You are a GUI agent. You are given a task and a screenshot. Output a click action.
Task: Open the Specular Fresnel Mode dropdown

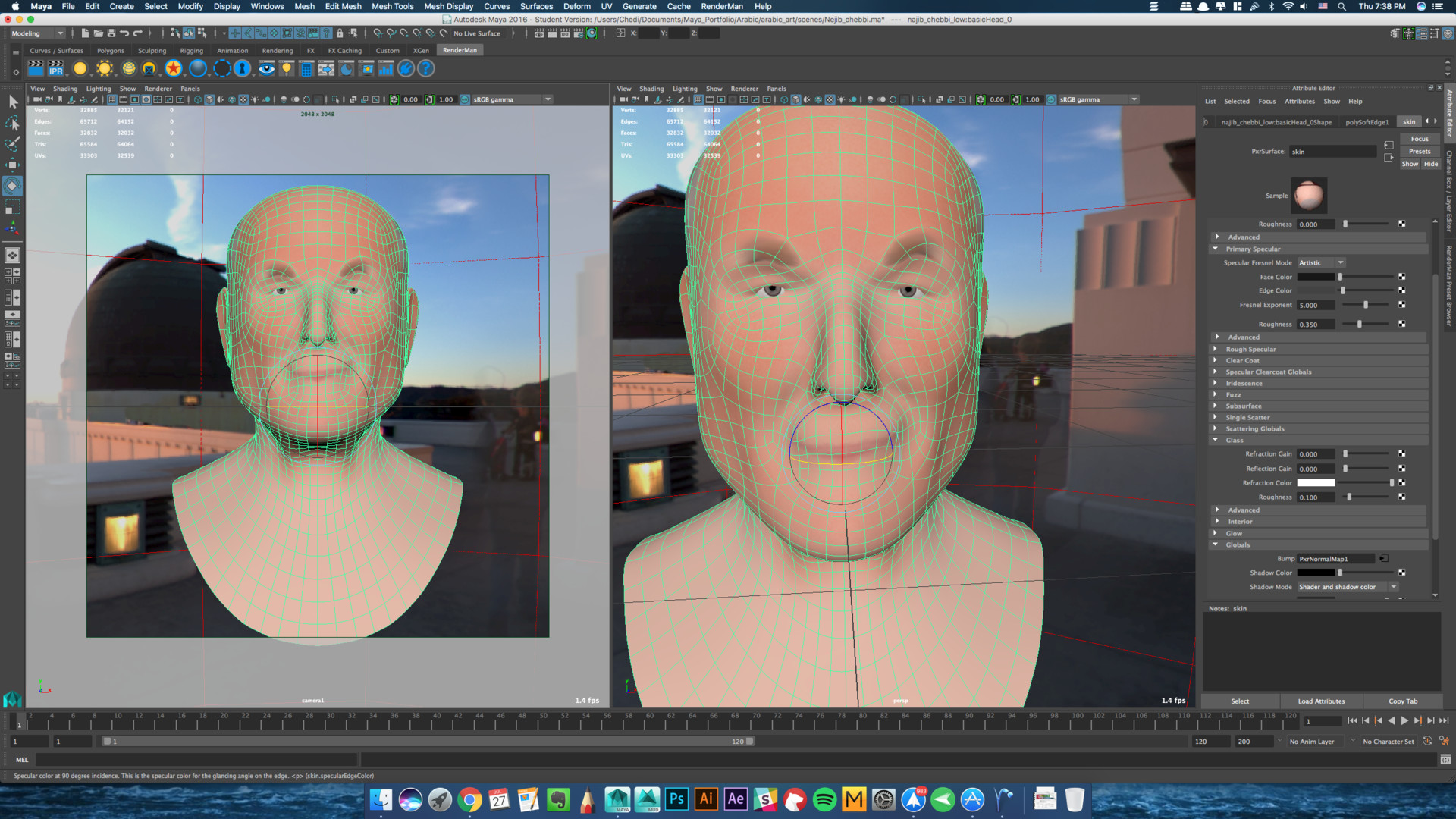point(1320,263)
